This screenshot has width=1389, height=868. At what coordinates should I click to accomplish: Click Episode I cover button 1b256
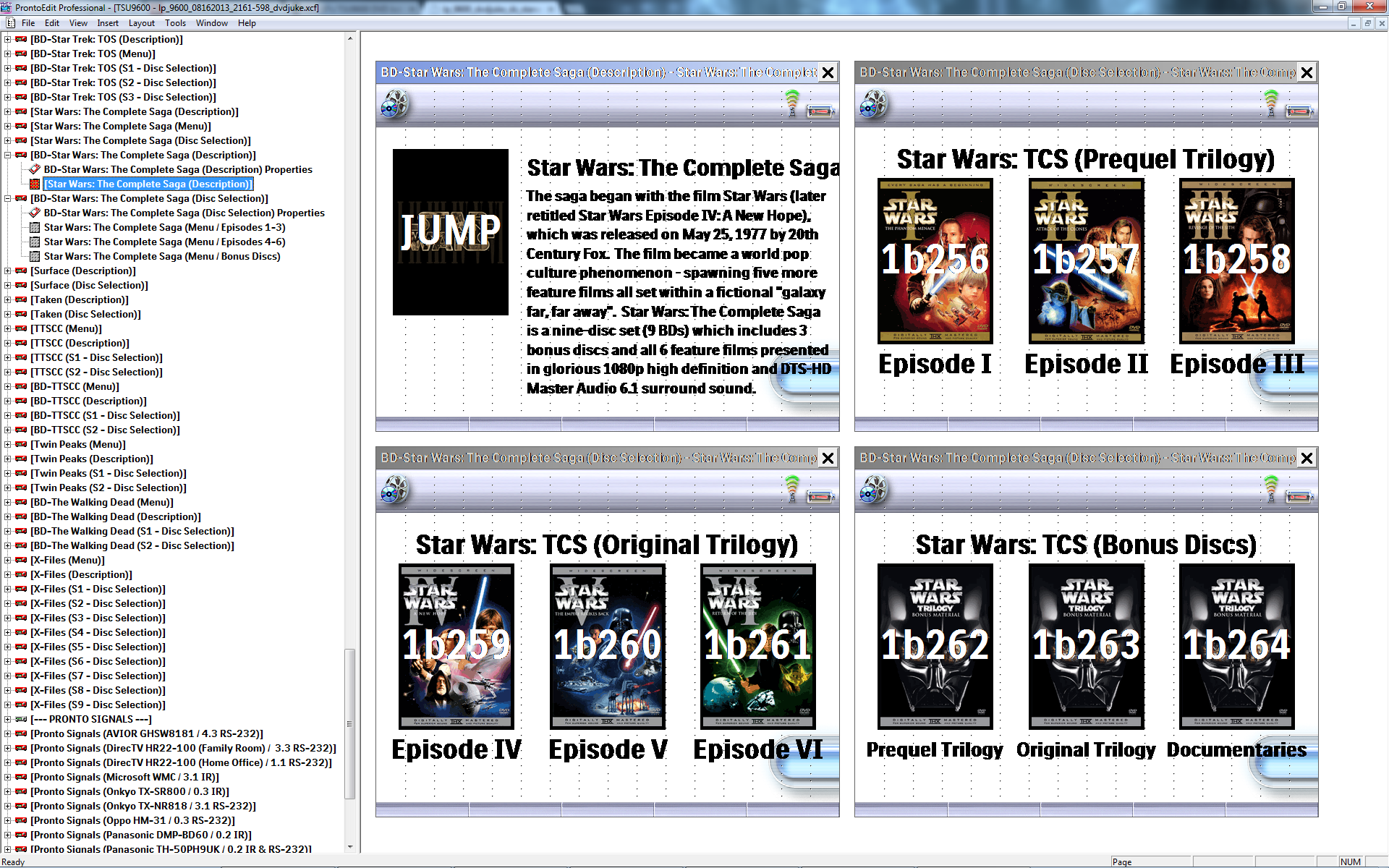coord(935,260)
